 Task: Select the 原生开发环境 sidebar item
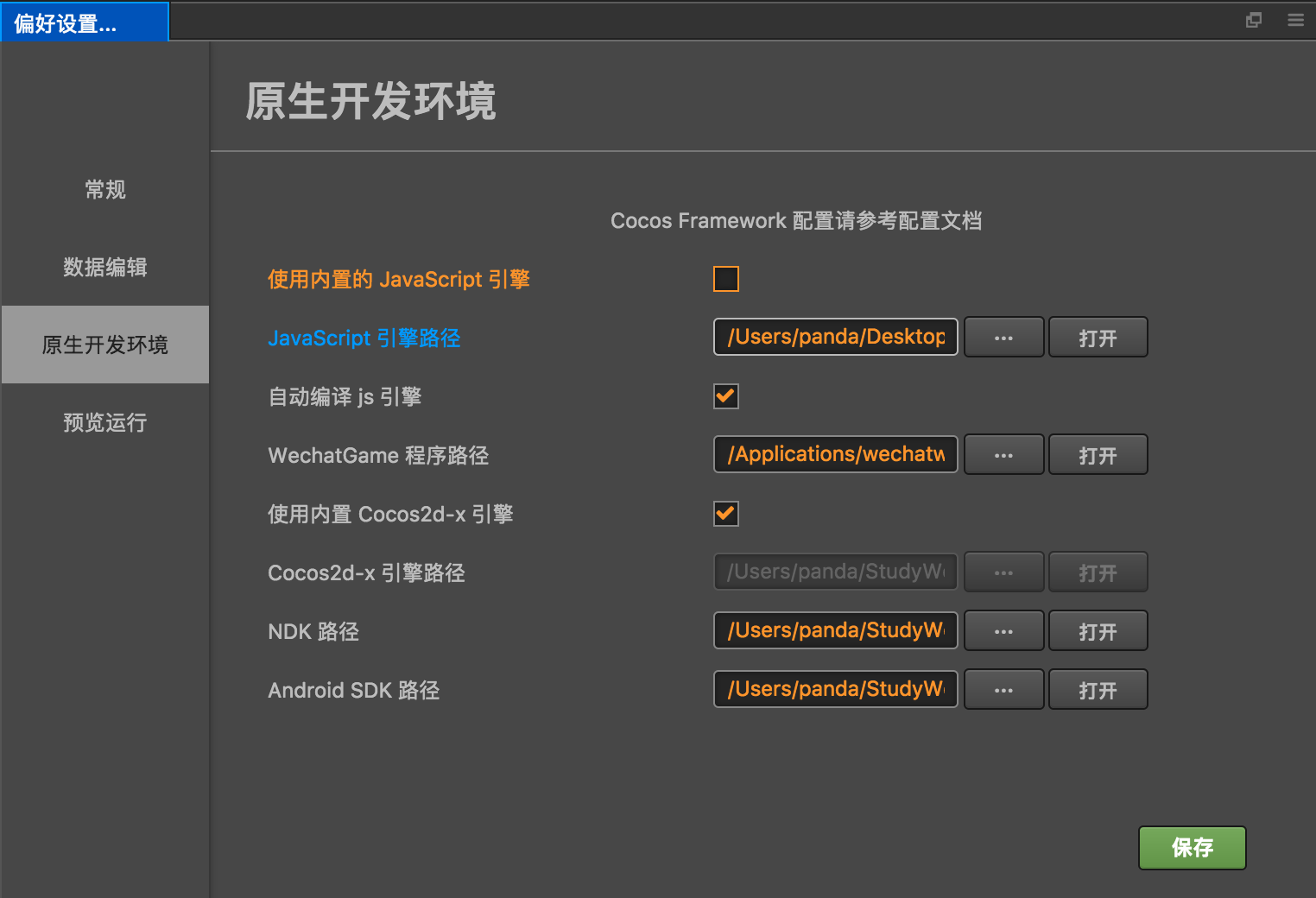[105, 345]
